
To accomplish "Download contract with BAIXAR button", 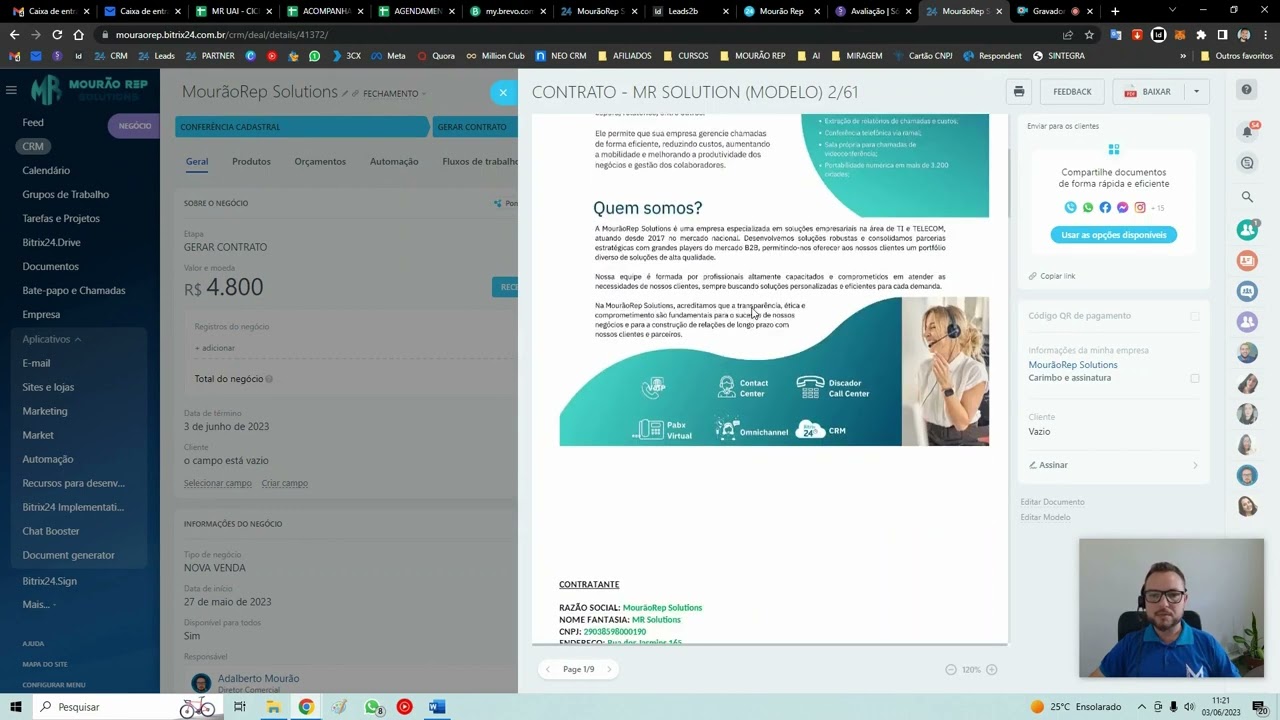I will [x=1147, y=91].
